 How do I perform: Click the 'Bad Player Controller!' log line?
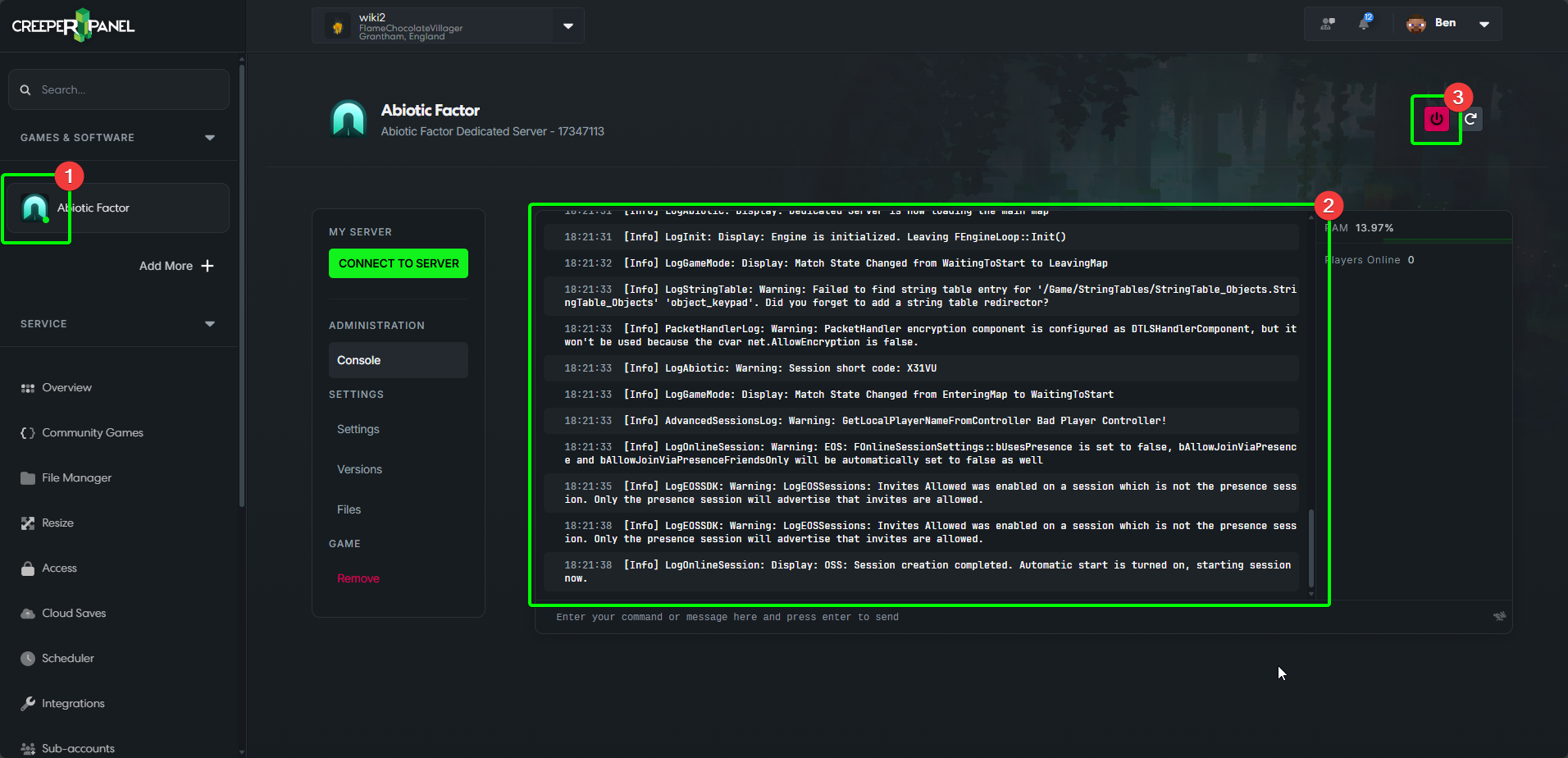[921, 421]
